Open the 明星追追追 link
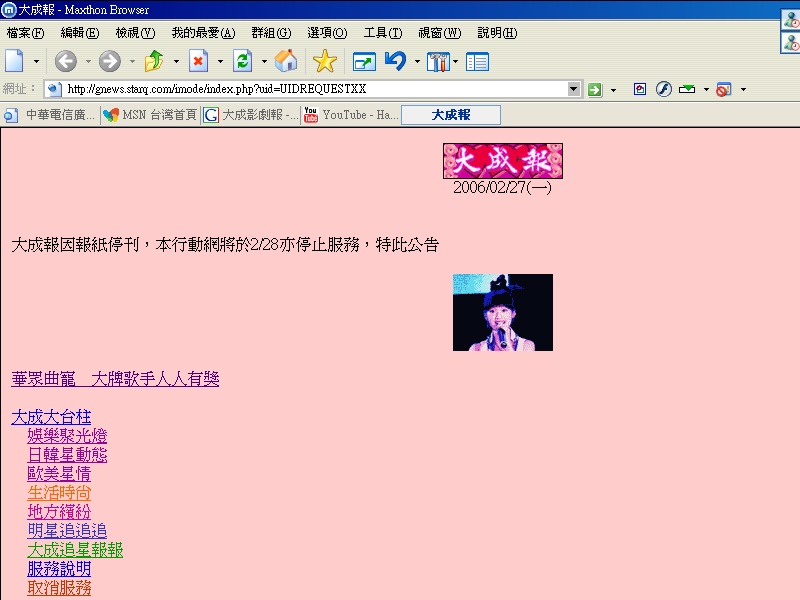800x600 pixels. click(67, 531)
